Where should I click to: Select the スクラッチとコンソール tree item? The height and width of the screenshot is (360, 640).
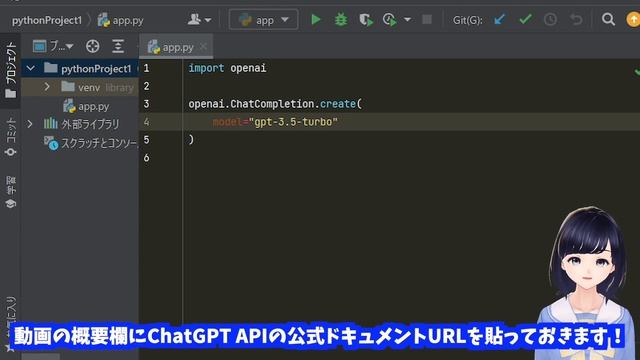click(x=91, y=143)
